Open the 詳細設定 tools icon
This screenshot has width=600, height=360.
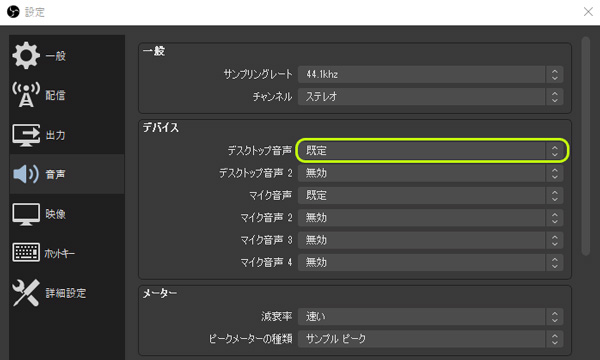(26, 293)
